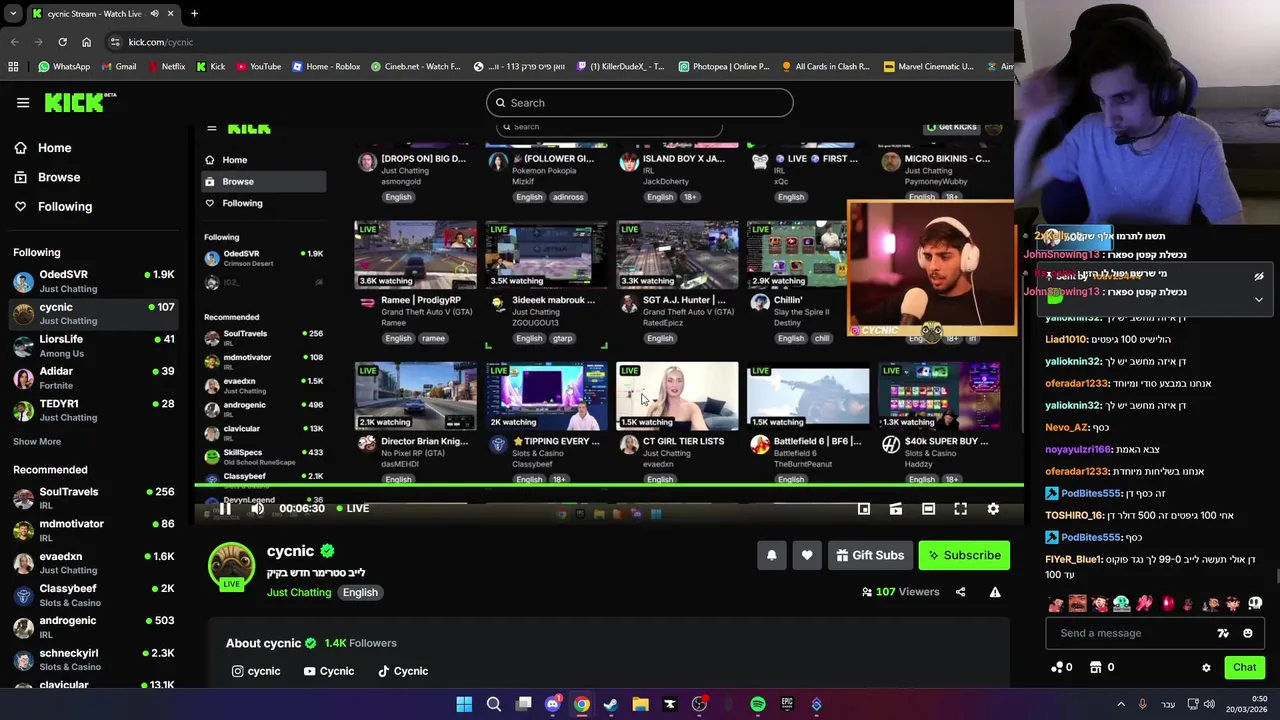Open the browser apps grid icon

click(x=13, y=67)
